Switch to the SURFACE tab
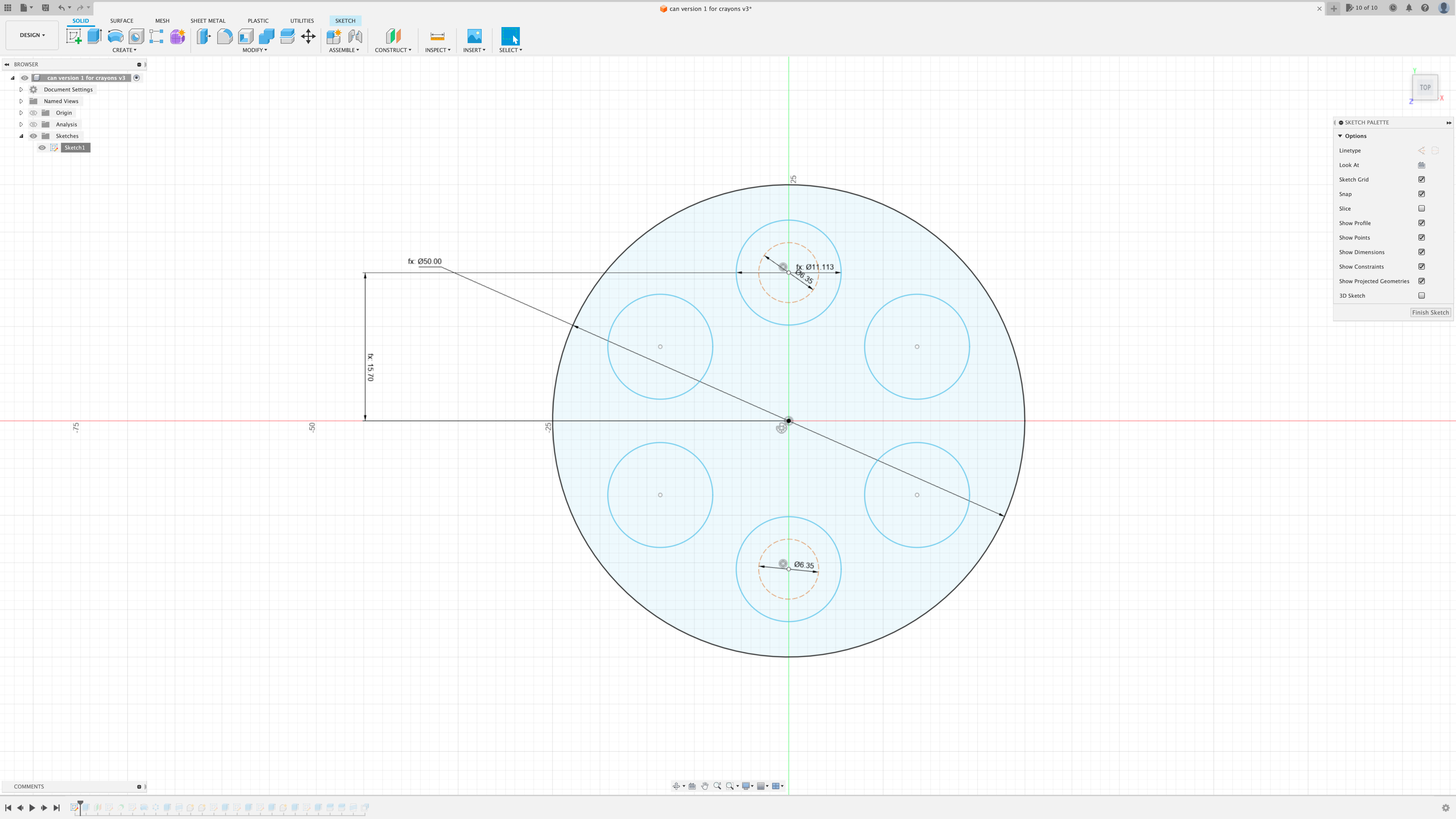This screenshot has width=1456, height=819. pyautogui.click(x=121, y=20)
